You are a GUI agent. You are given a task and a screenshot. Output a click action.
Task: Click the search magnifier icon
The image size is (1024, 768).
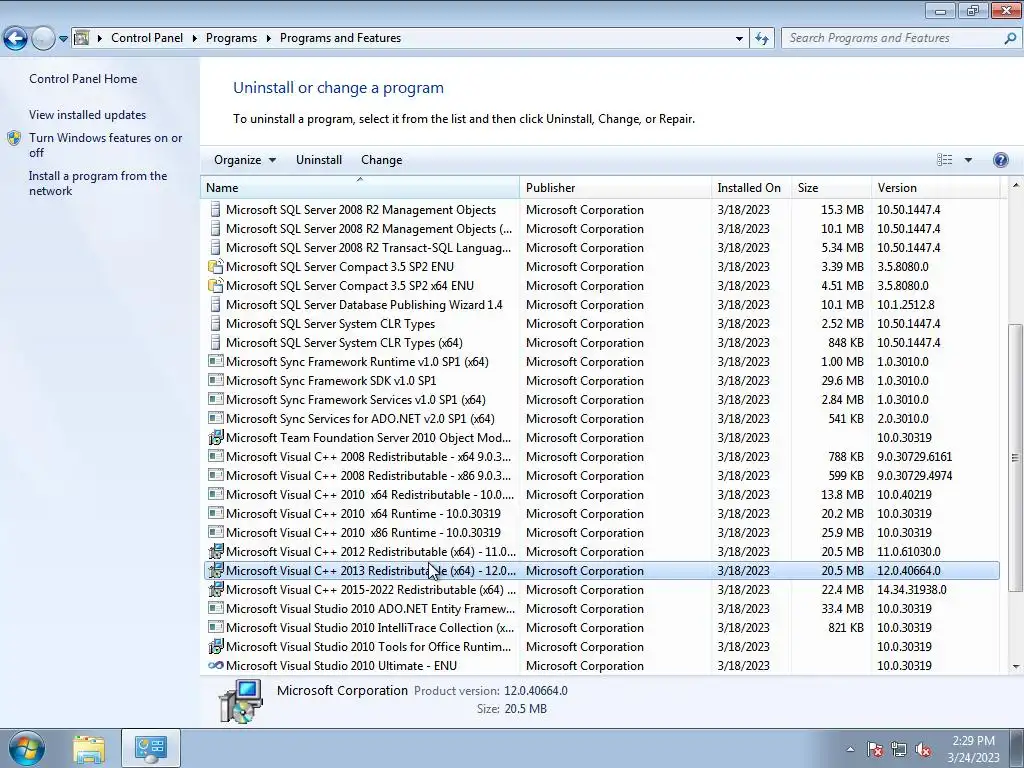1010,39
